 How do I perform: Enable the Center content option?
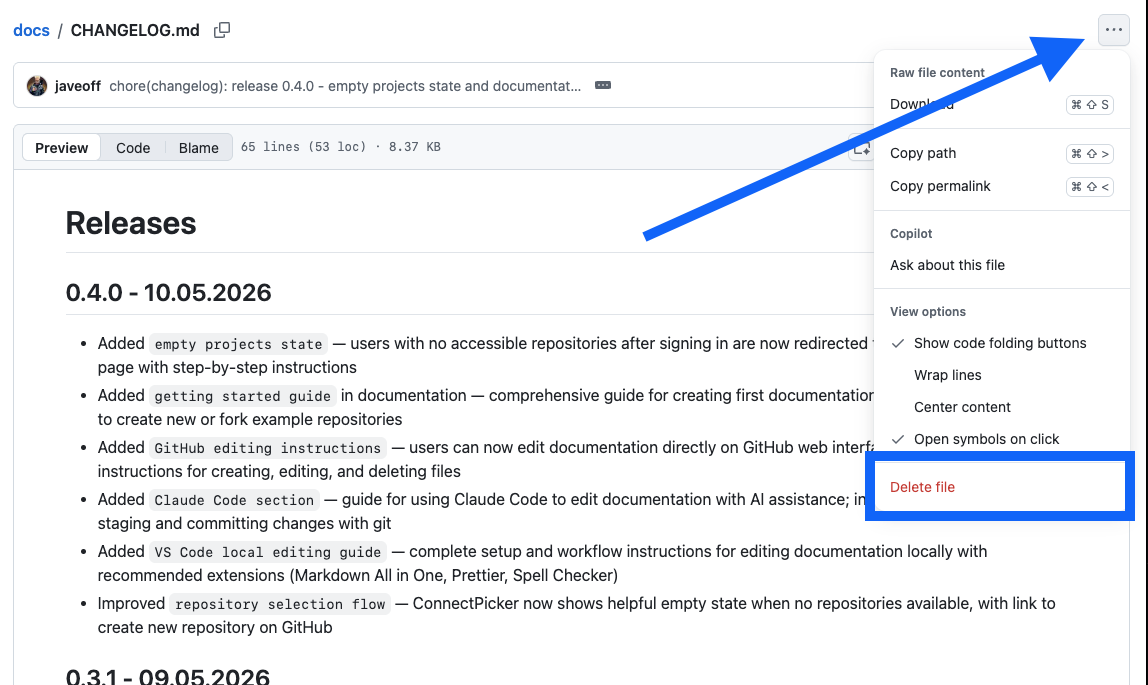(x=1001, y=407)
